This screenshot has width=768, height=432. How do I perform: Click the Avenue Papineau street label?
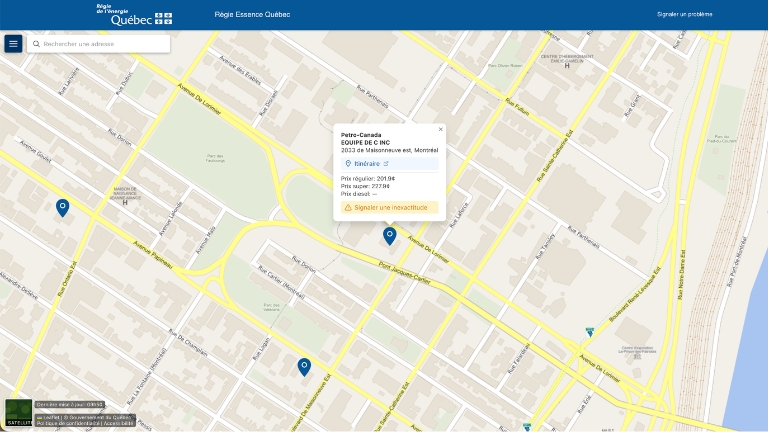(153, 255)
